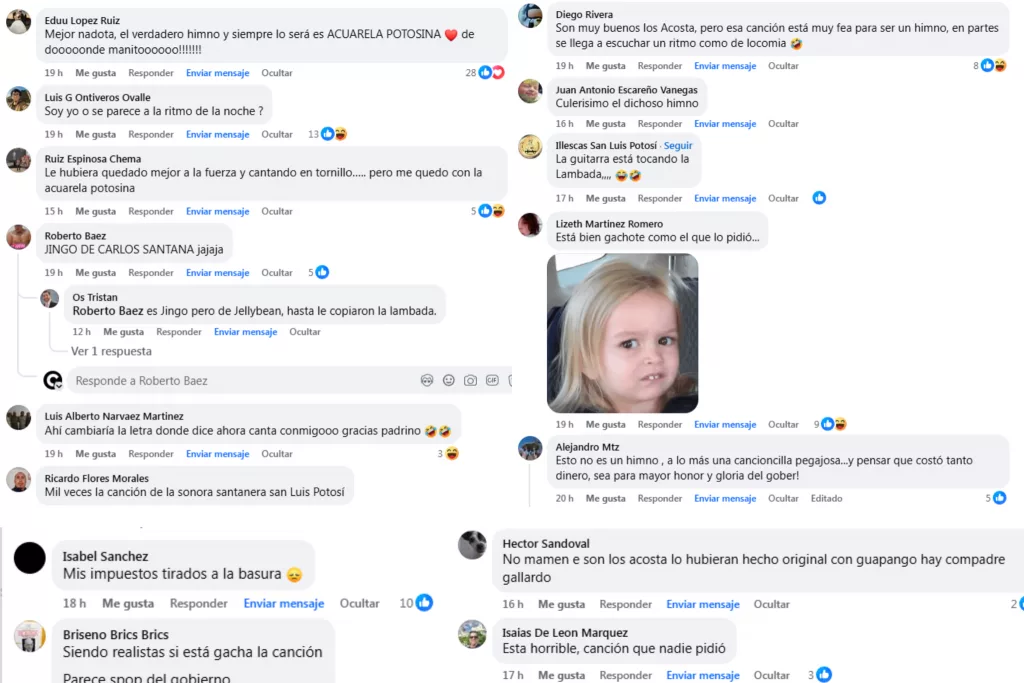This screenshot has height=683, width=1024.
Task: Open the emoji picker in reply box
Action: pyautogui.click(x=449, y=381)
